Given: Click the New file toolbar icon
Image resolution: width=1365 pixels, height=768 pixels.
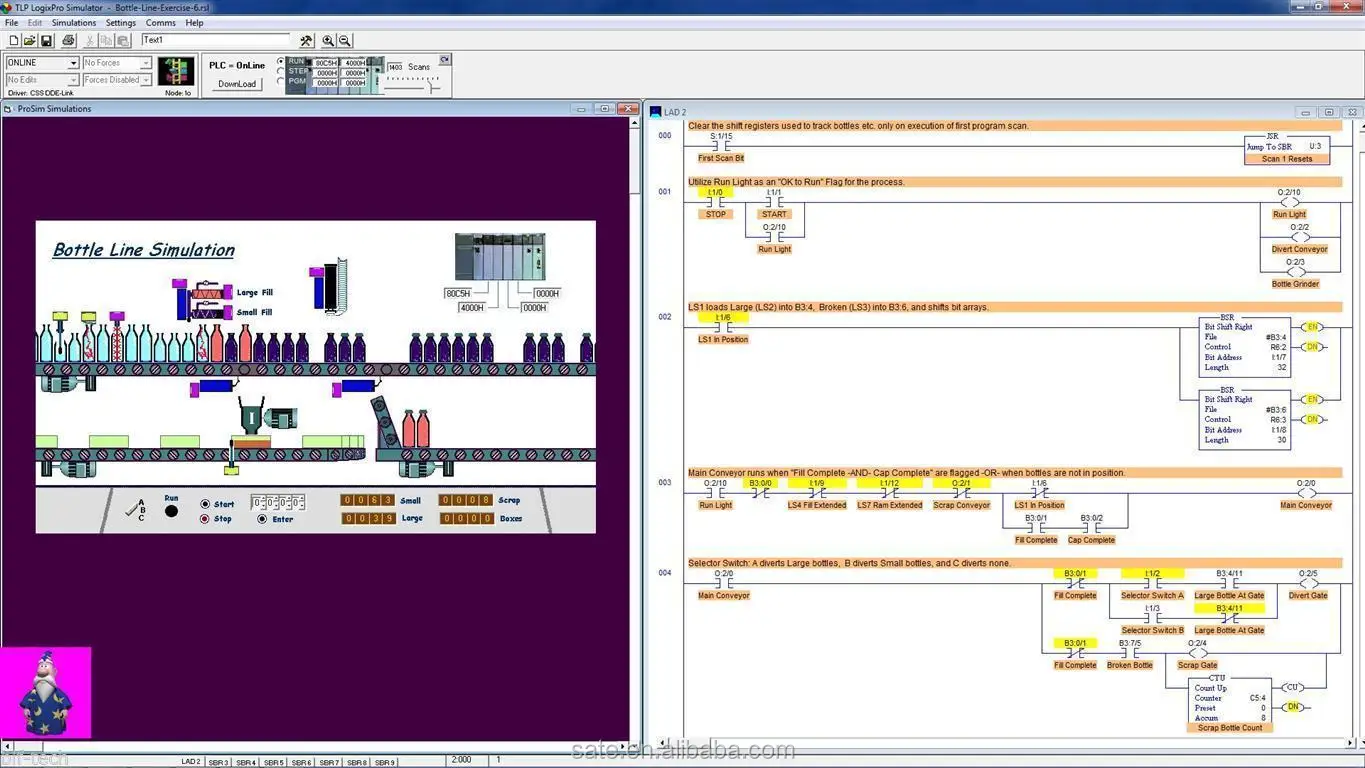Looking at the screenshot, I should point(14,41).
